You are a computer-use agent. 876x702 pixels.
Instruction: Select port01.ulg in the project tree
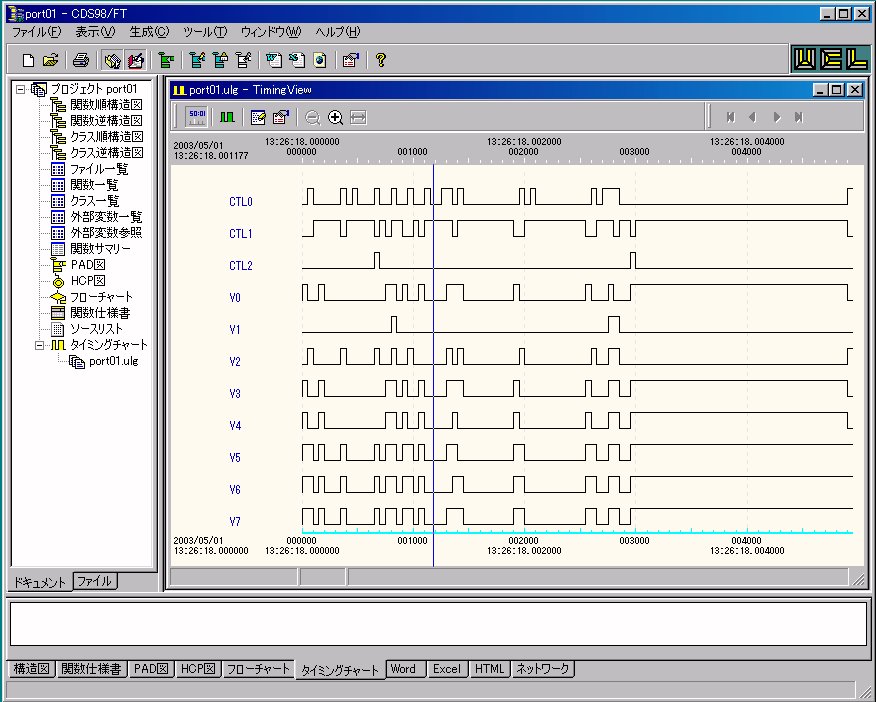[x=112, y=361]
